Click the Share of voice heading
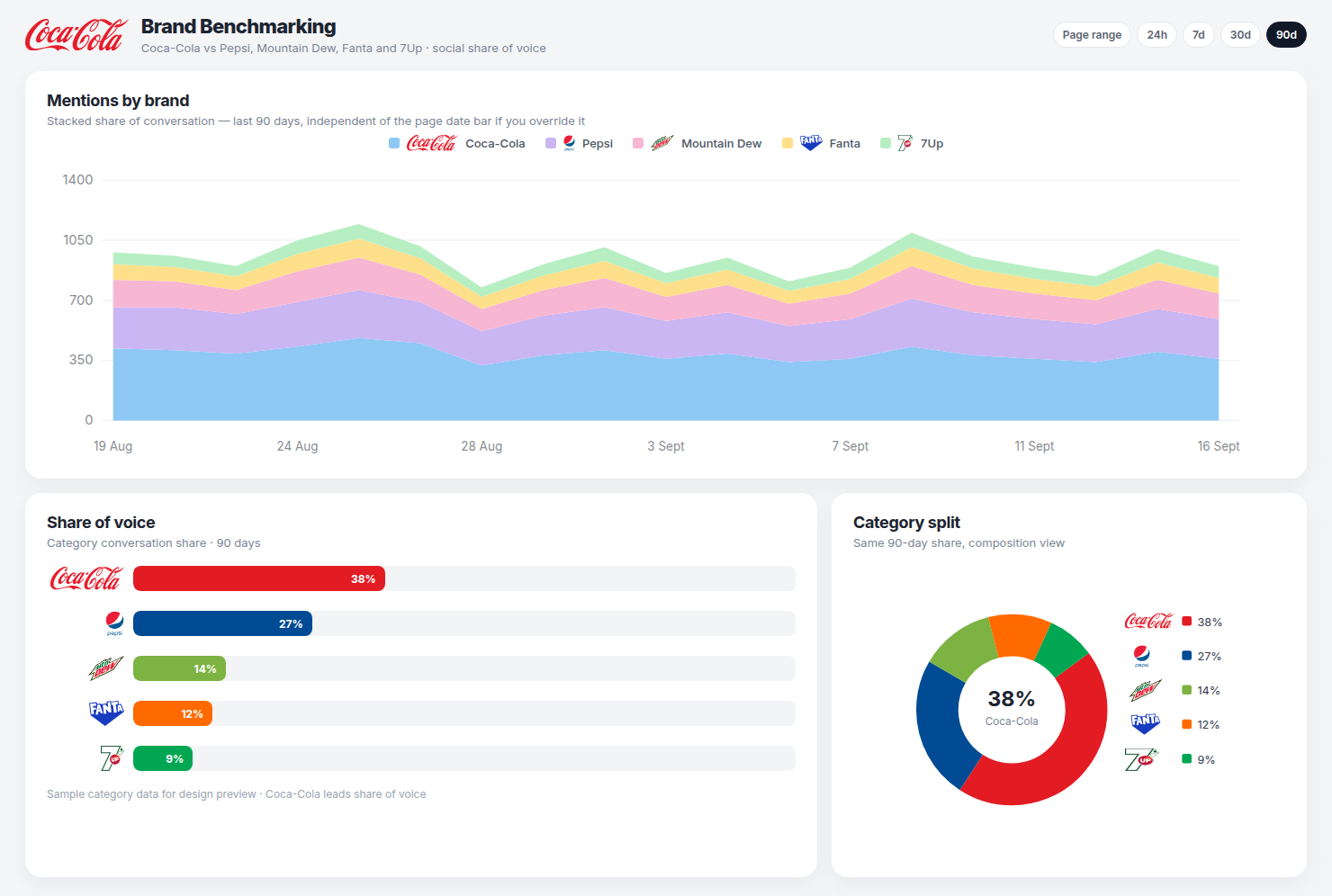The height and width of the screenshot is (896, 1332). click(x=101, y=523)
